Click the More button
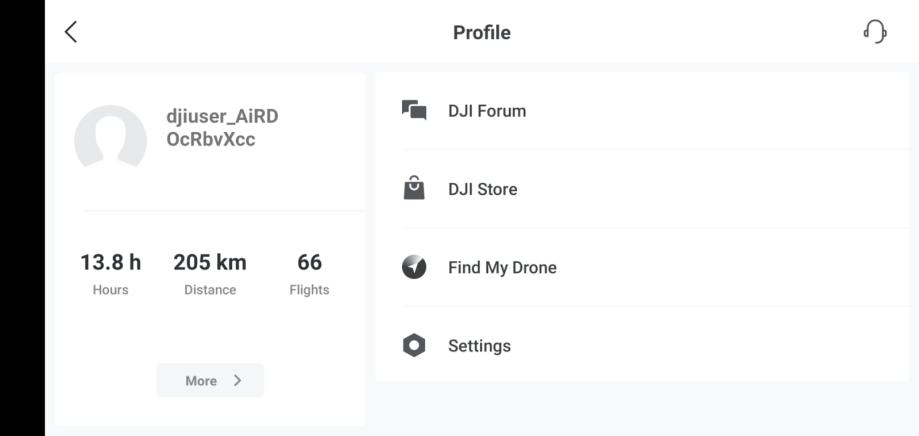919x436 pixels. 210,380
